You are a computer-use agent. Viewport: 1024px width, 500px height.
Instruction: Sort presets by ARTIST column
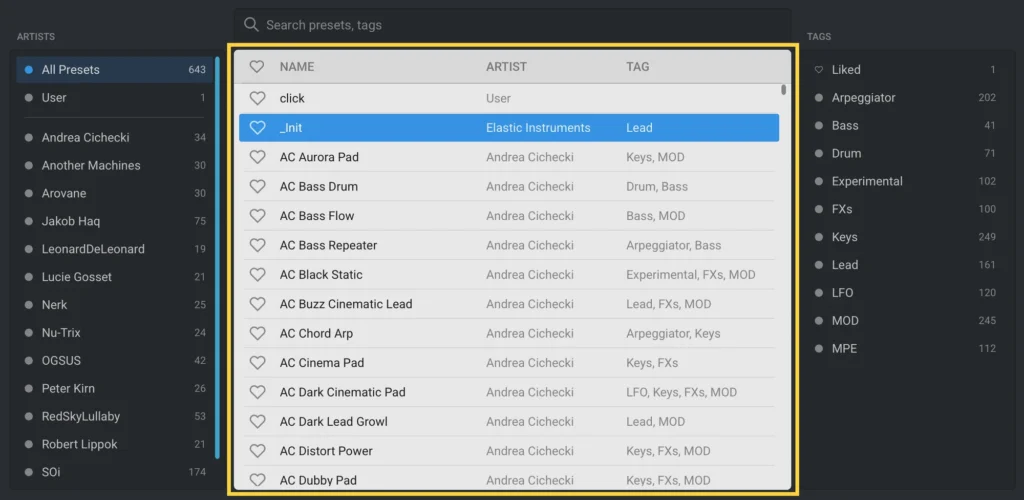506,67
